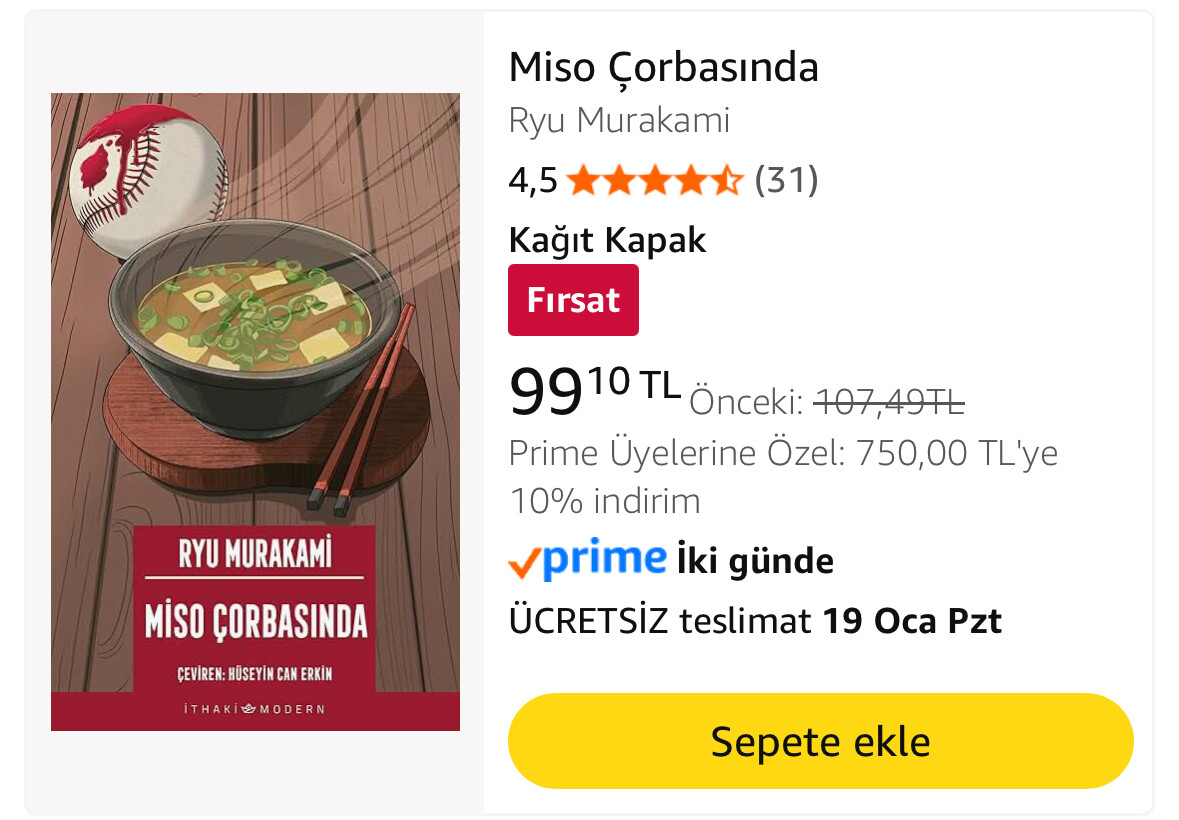Click the 4,5 rating number
Image resolution: width=1179 pixels, height=820 pixels.
(533, 181)
